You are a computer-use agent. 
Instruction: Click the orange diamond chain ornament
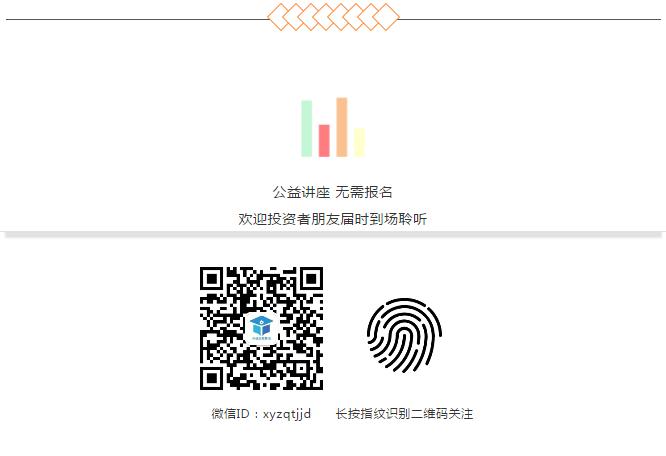coord(333,17)
